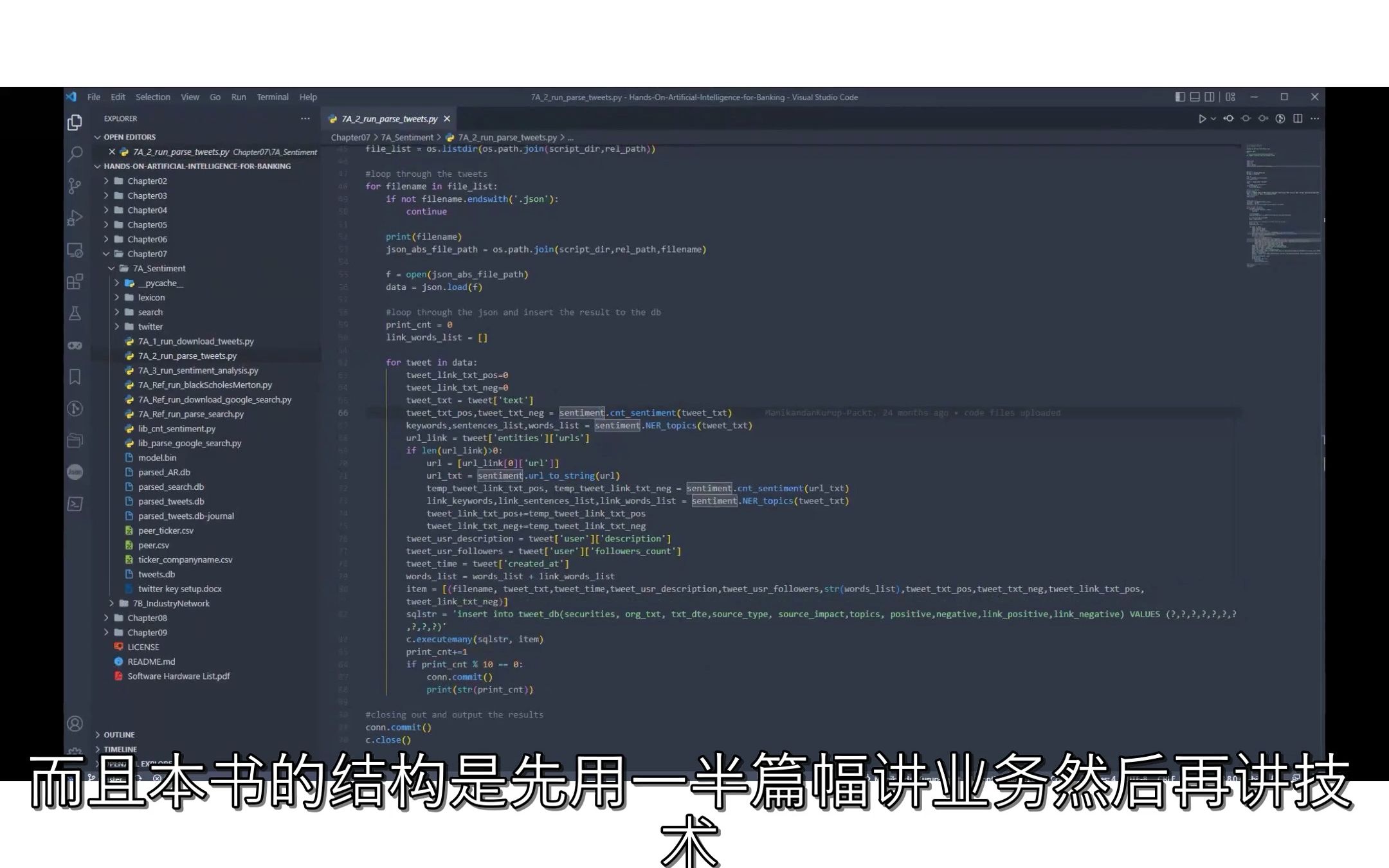
Task: Toggle the bottom panel layout button
Action: pos(1195,97)
